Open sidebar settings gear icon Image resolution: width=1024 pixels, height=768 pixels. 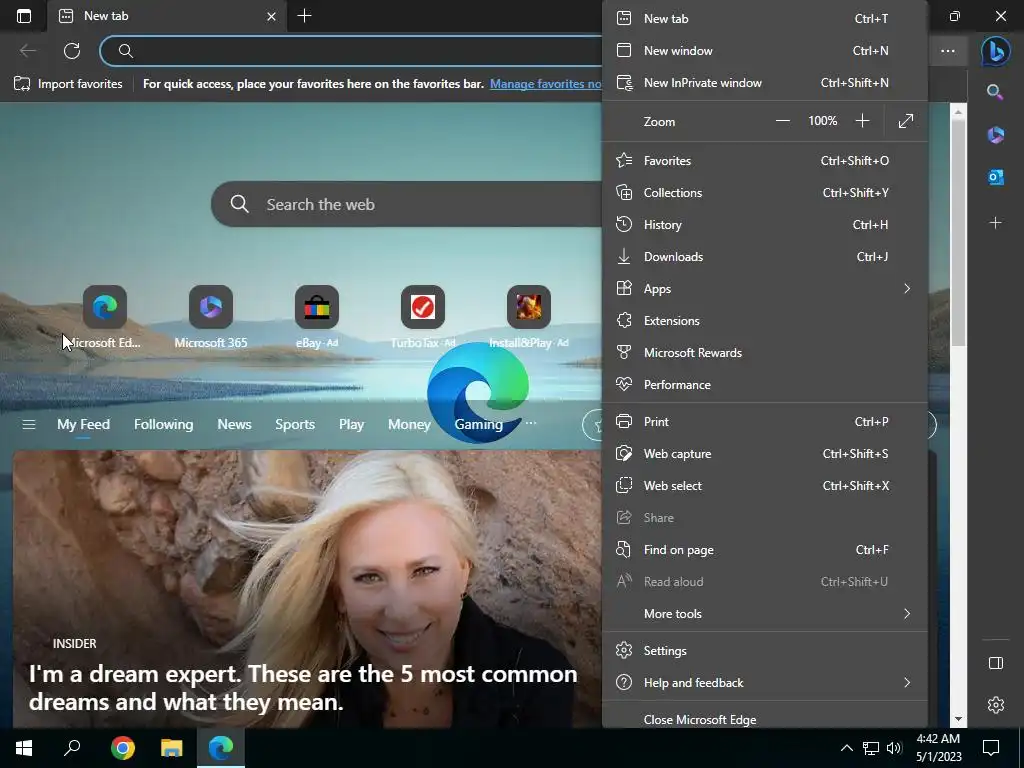tap(996, 705)
